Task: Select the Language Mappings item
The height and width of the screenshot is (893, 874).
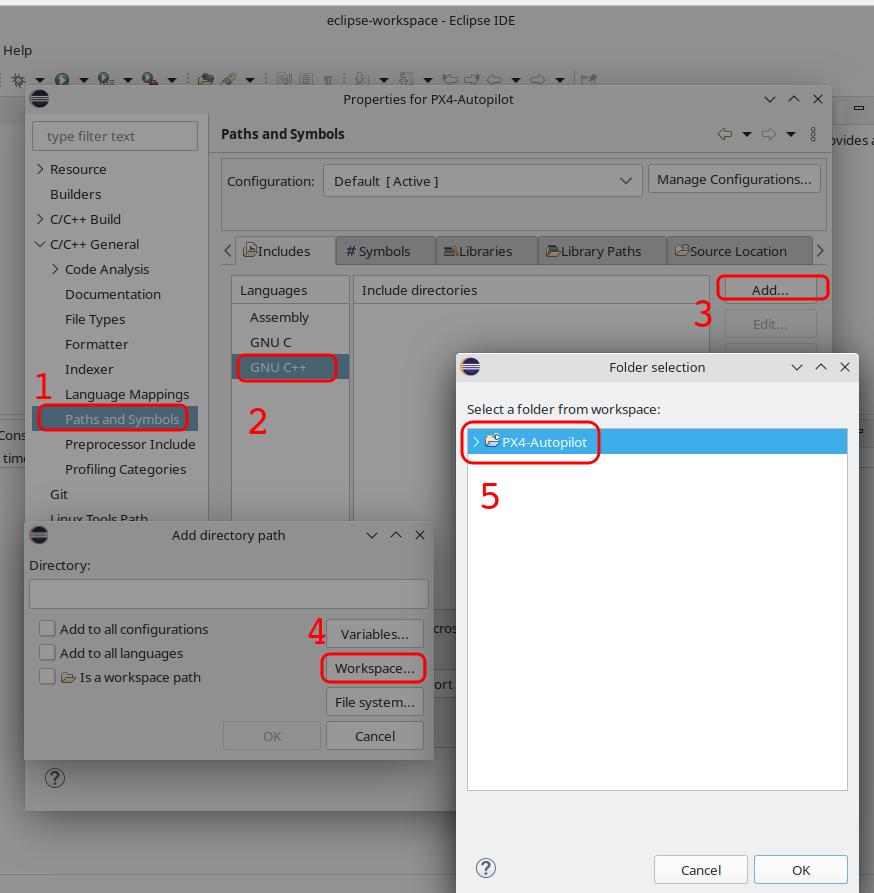Action: pyautogui.click(x=127, y=394)
